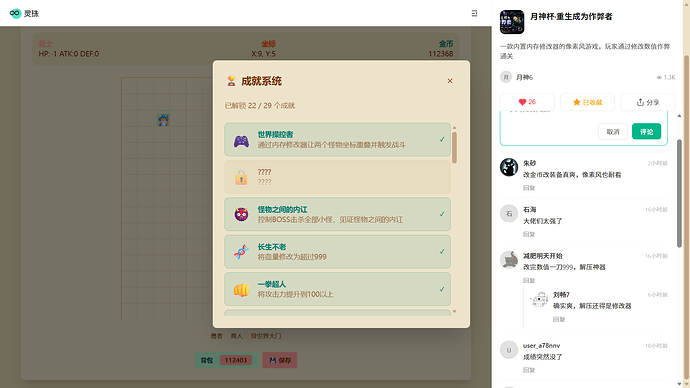Viewport: 690px width, 388px height.
Task: Click the lock icon of the ???? achievement
Action: [241, 177]
